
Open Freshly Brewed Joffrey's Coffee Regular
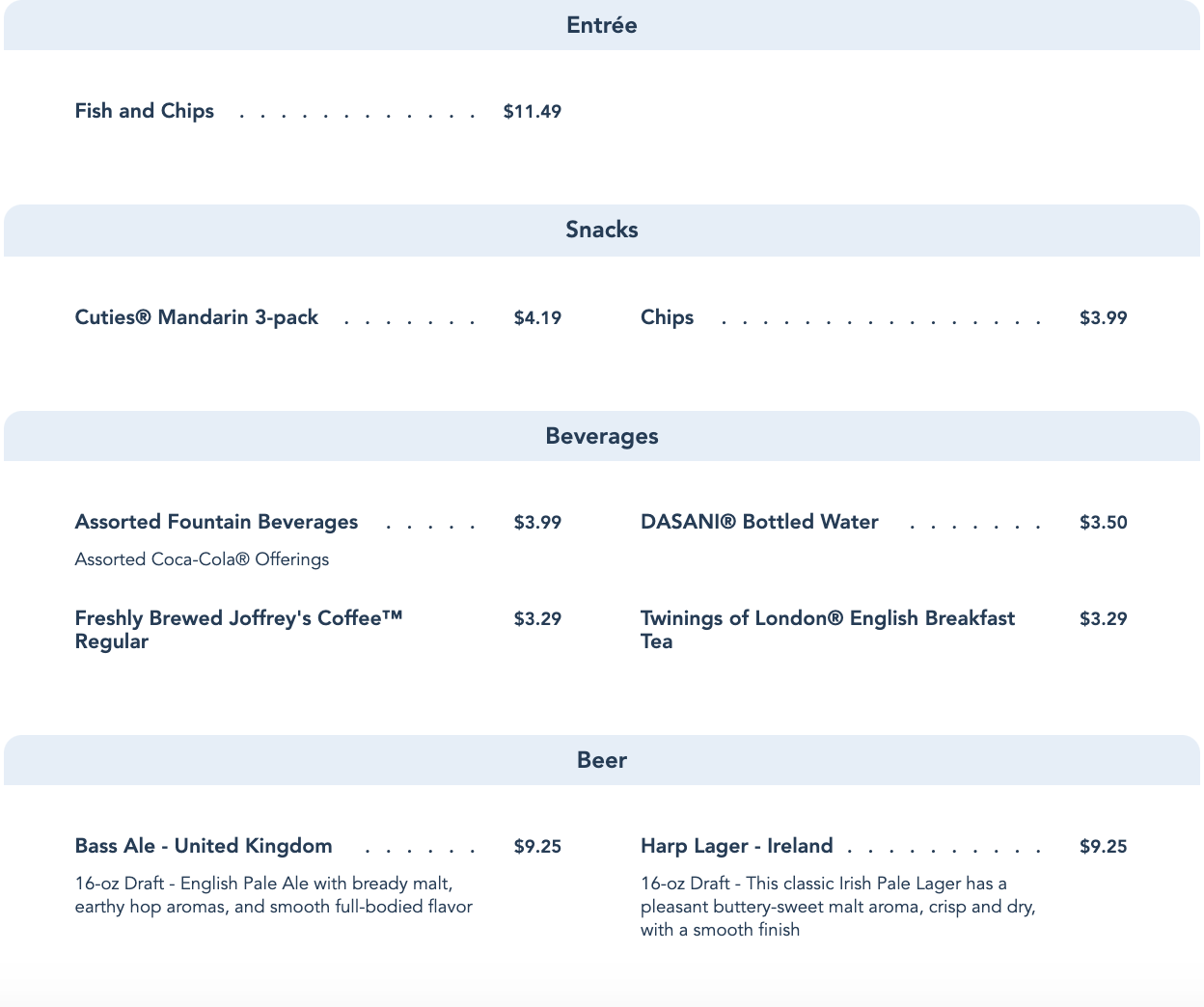click(238, 629)
